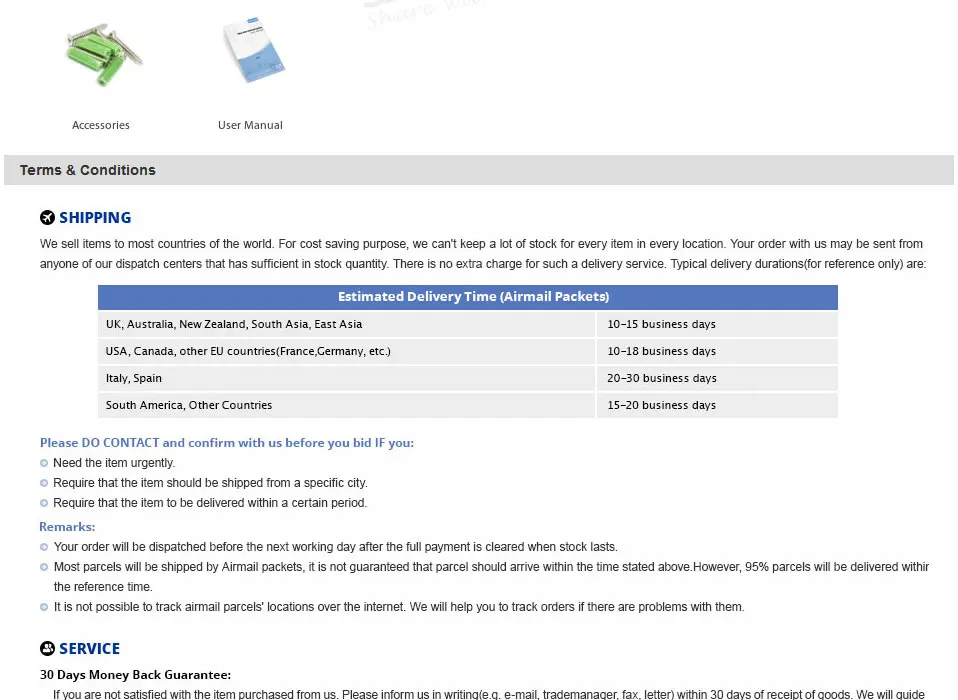
Task: Click 'Please DO CONTACT and confirm with us' heading
Action: click(x=227, y=443)
